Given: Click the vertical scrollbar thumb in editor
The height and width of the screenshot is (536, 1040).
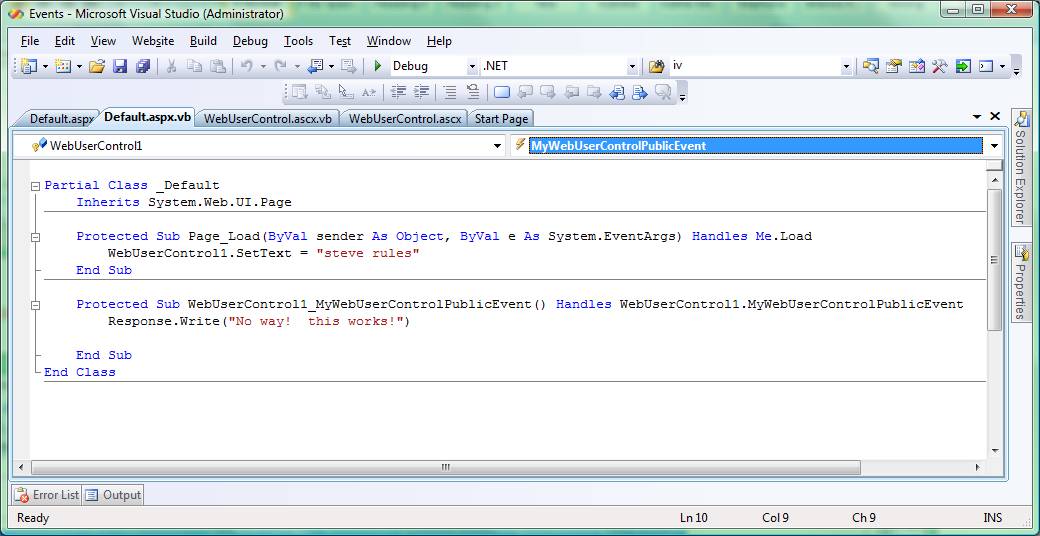Looking at the screenshot, I should [994, 259].
